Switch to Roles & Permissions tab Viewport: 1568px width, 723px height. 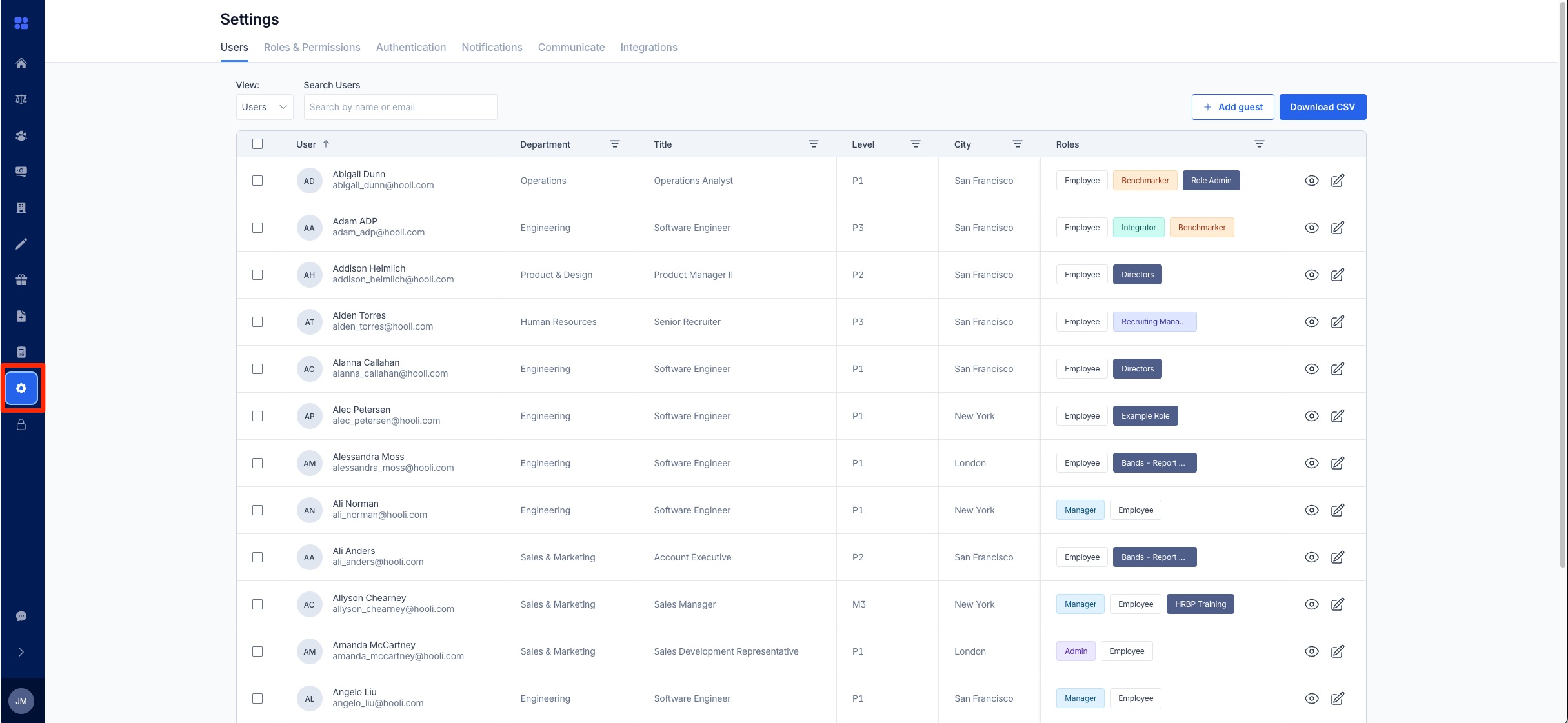point(312,47)
